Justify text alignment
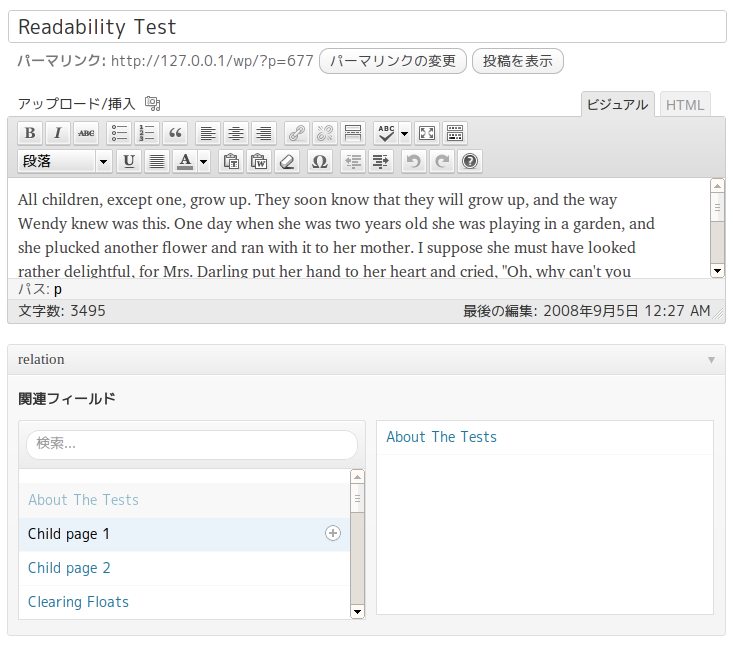Viewport: 733px width, 654px height. tap(157, 161)
